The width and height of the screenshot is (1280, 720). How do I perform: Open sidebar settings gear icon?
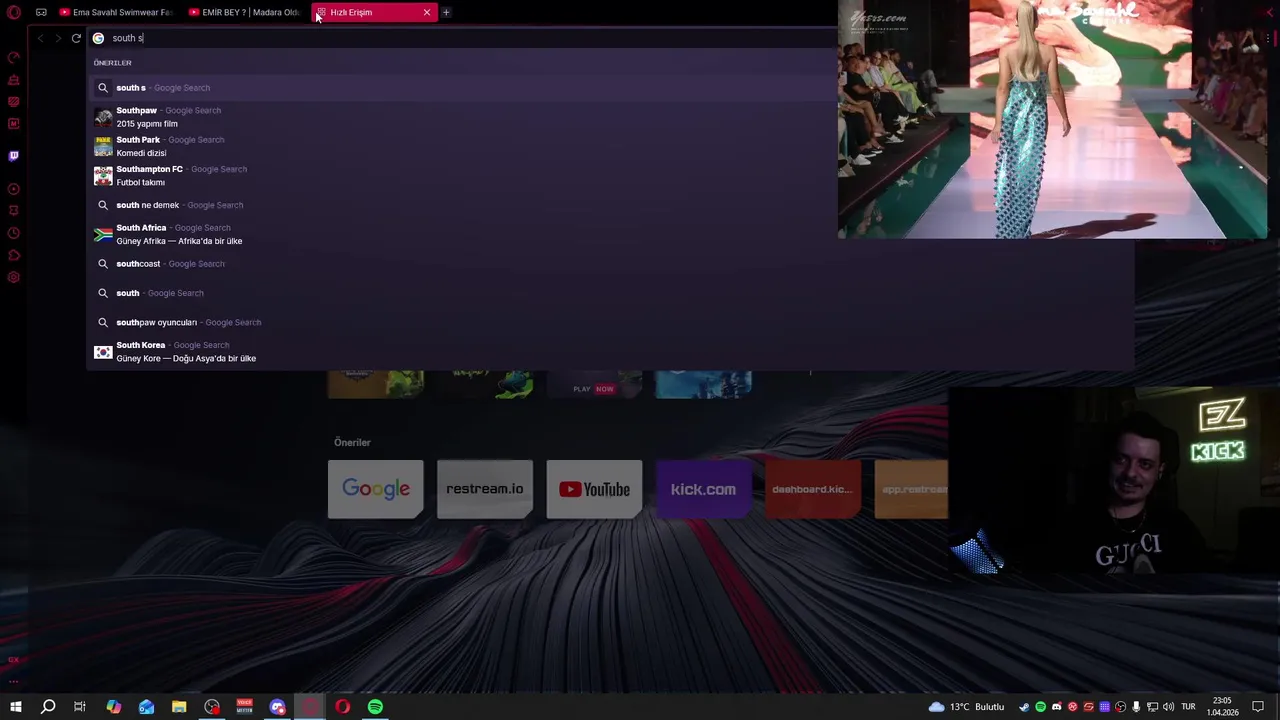click(14, 277)
